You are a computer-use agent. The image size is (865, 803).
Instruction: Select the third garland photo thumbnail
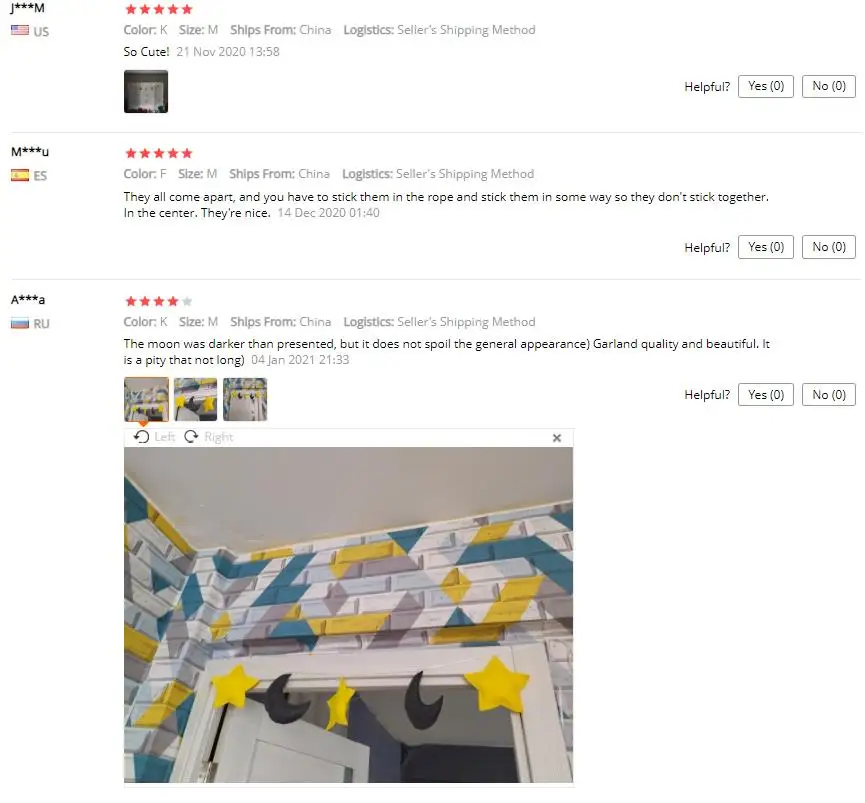(245, 399)
